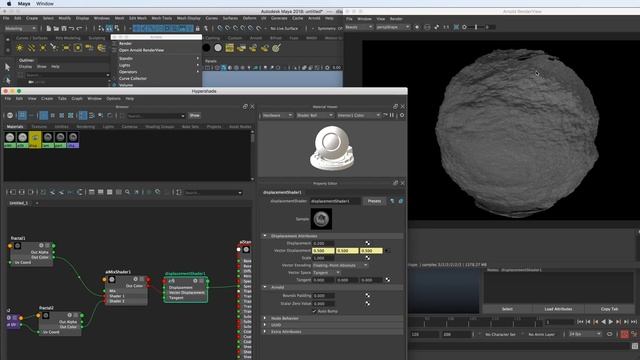
Task: Toggle the auto key button near the timeline
Action: [x=624, y=334]
